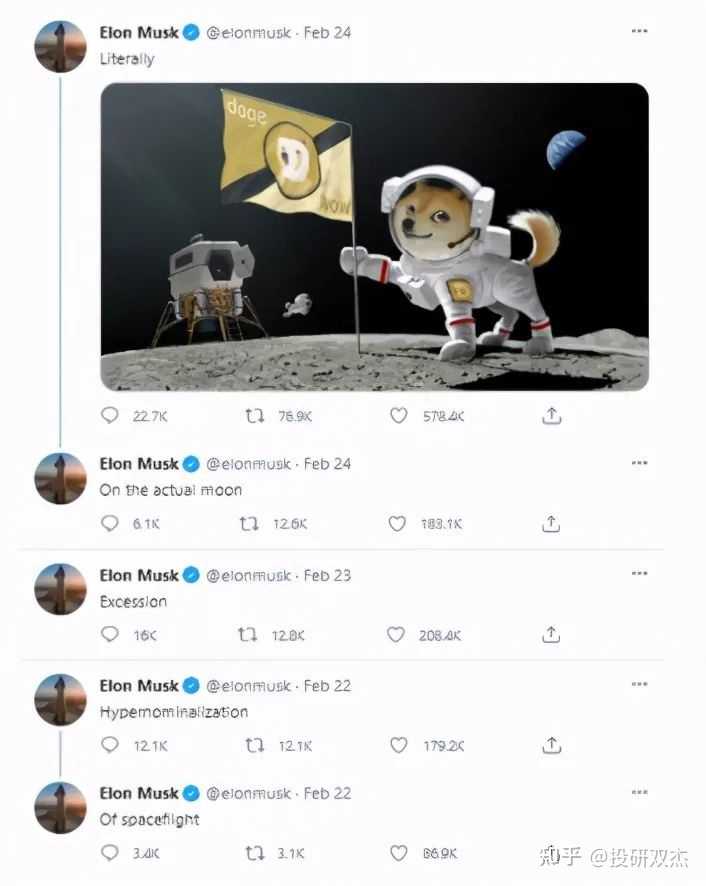Reply to the On the actual moon tweet
706x886 pixels.
click(x=110, y=523)
